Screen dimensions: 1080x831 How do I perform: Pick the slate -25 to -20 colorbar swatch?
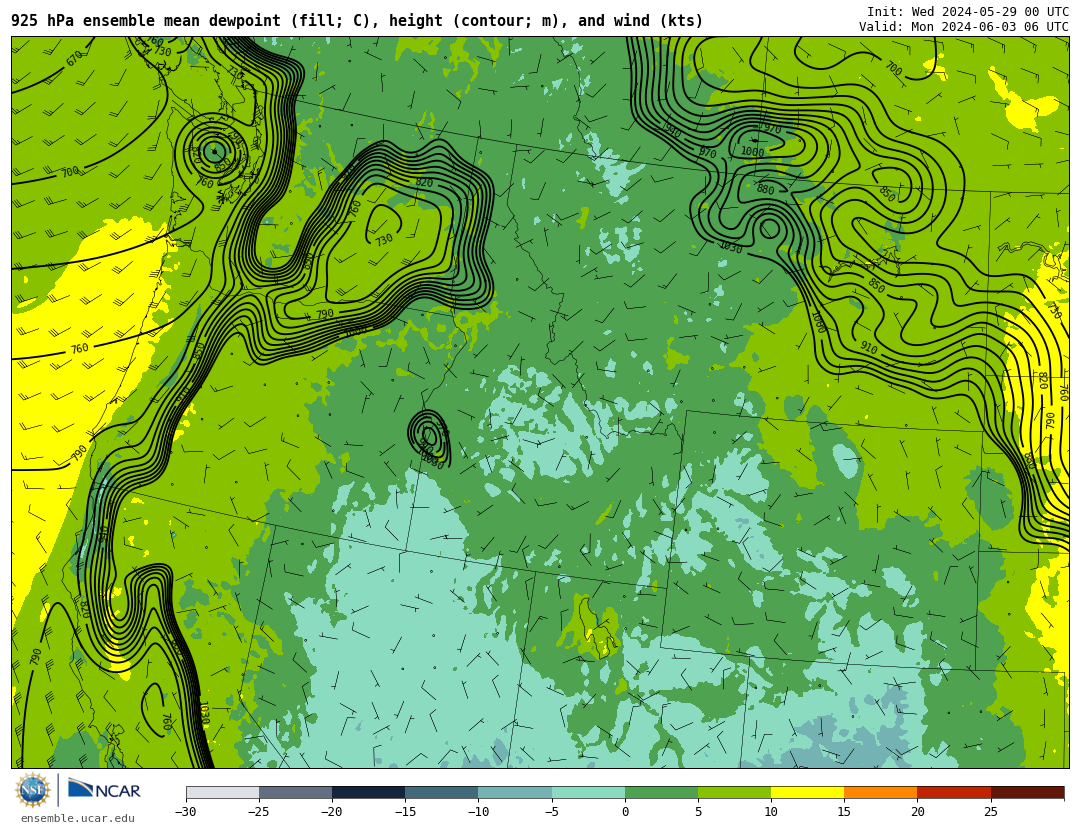[295, 792]
